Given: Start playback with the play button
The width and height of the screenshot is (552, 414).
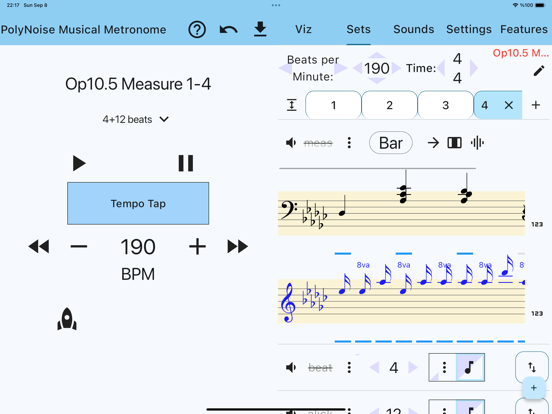Looking at the screenshot, I should 79,163.
